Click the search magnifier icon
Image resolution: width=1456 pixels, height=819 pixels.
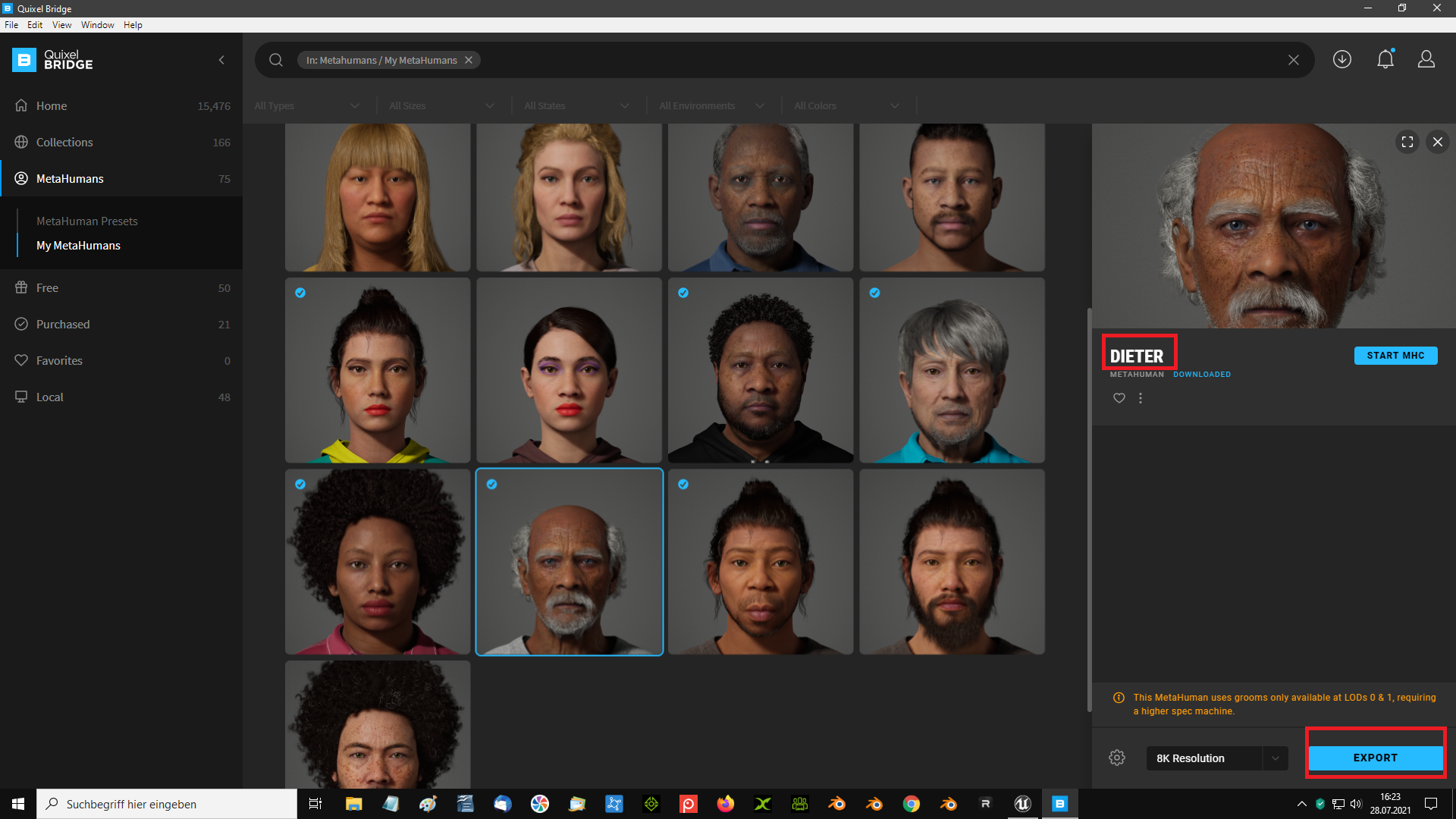(x=276, y=60)
